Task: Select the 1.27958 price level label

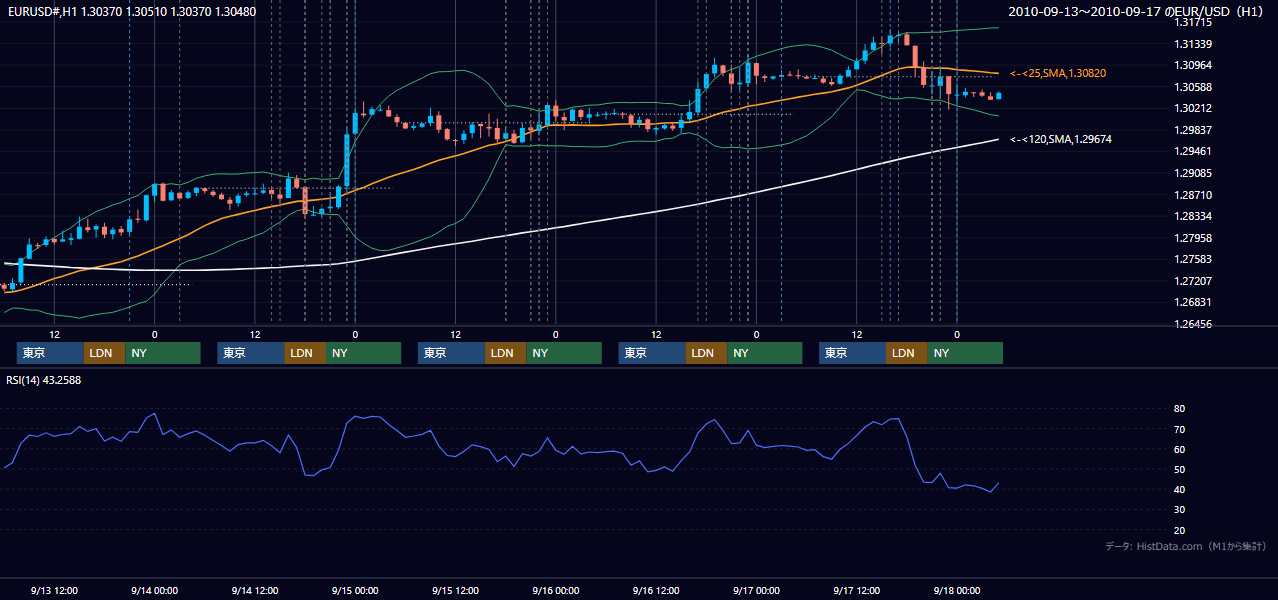Action: (1193, 238)
